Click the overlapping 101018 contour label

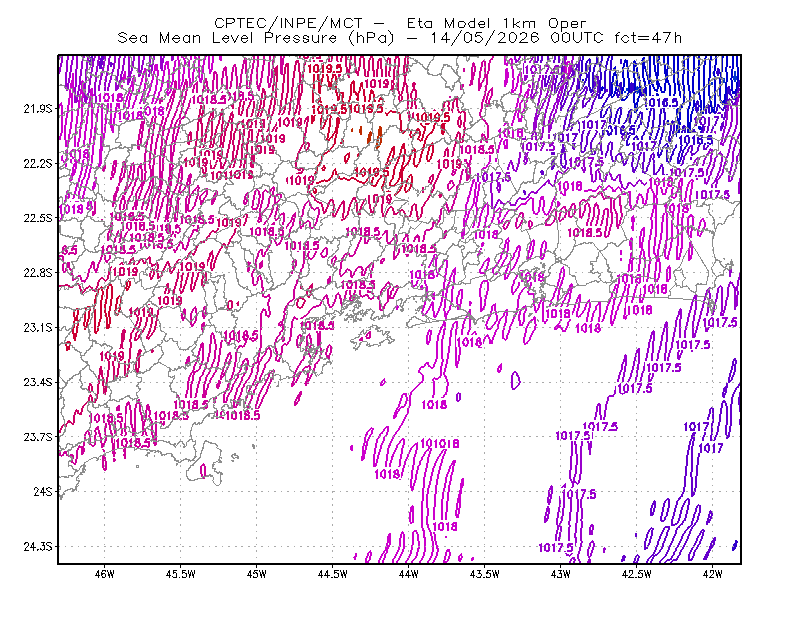point(439,444)
